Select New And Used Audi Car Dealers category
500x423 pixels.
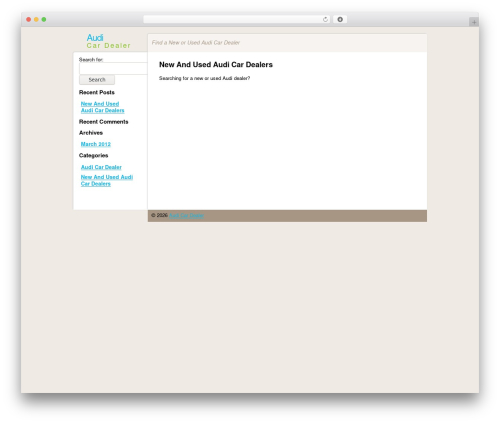coord(107,180)
